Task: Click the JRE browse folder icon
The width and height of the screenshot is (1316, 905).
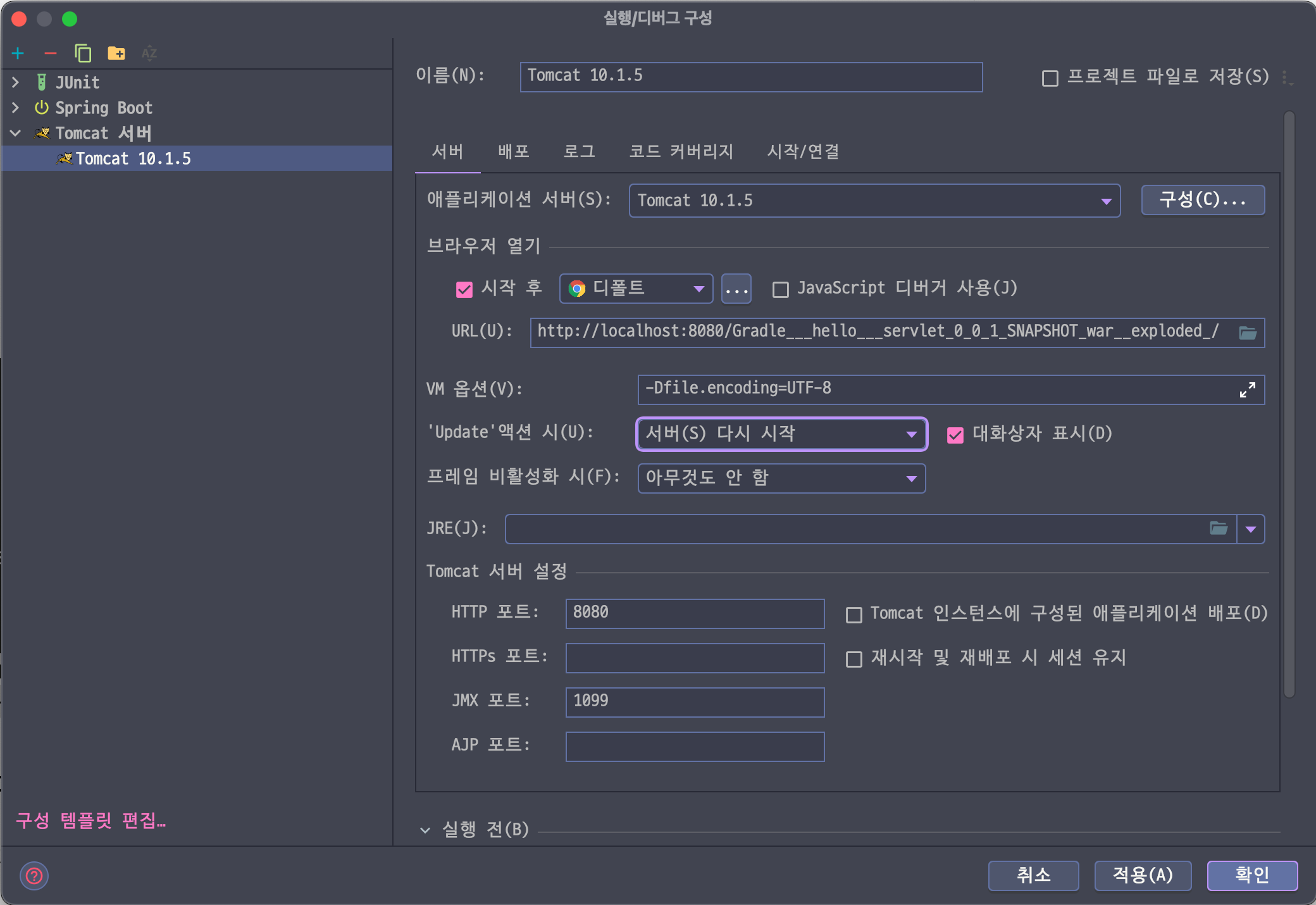Action: pos(1219,528)
